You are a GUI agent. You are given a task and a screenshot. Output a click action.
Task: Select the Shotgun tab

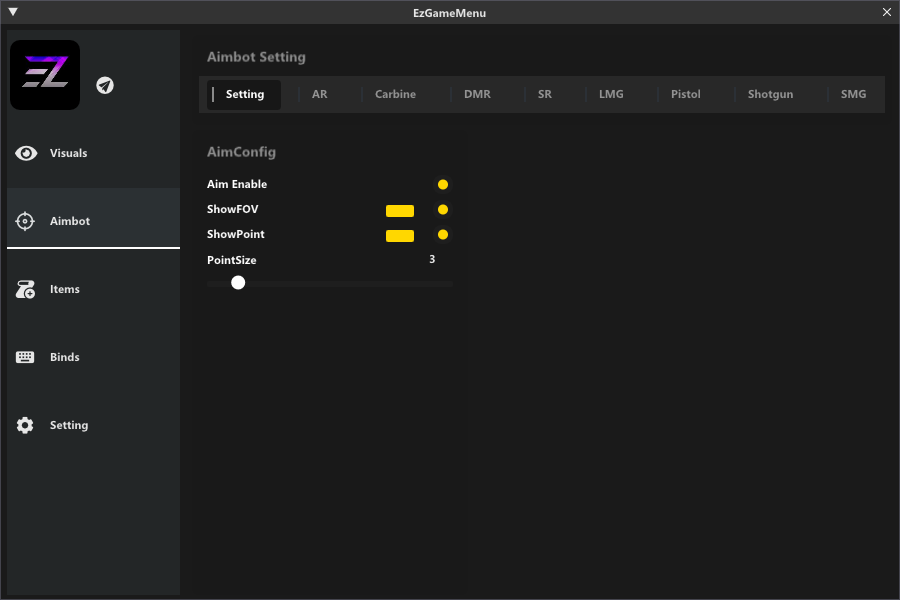pyautogui.click(x=770, y=94)
